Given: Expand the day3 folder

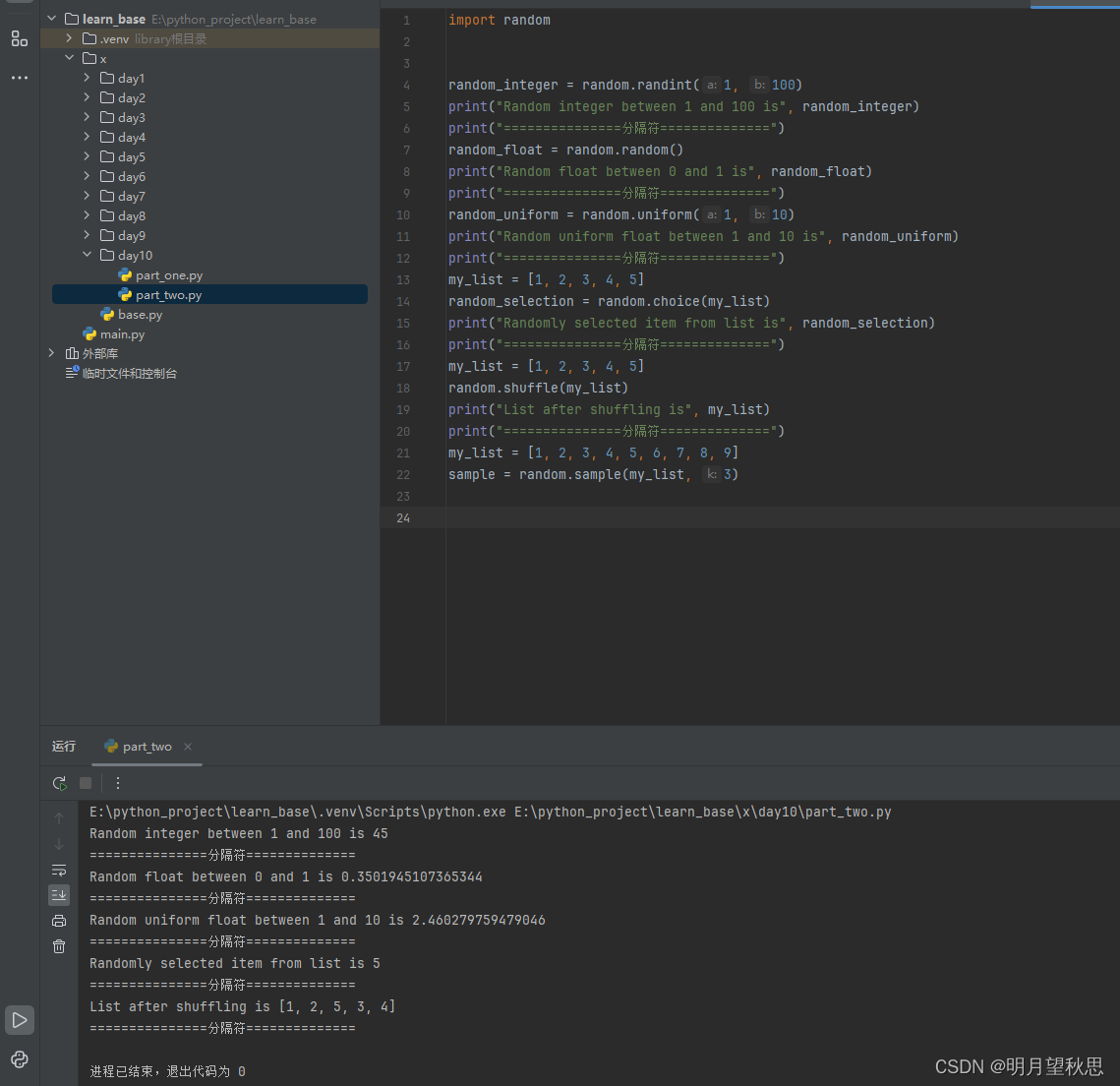Looking at the screenshot, I should (x=88, y=117).
